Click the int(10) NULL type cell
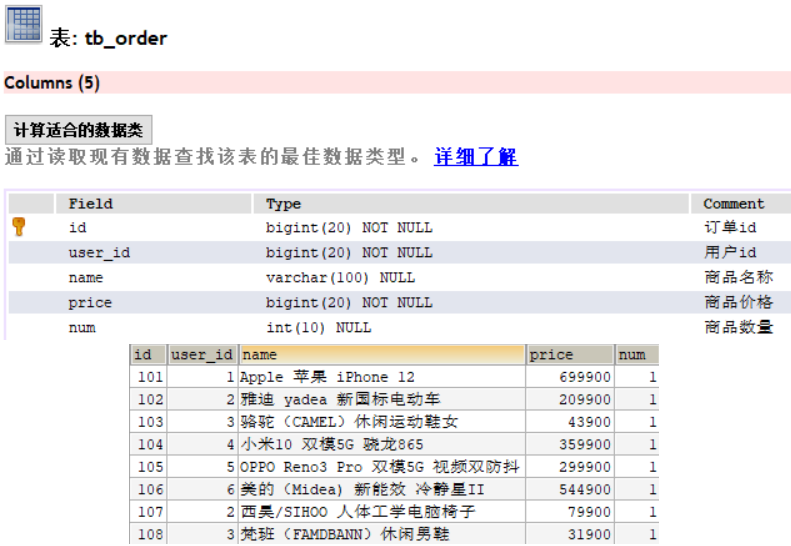 pyautogui.click(x=319, y=327)
